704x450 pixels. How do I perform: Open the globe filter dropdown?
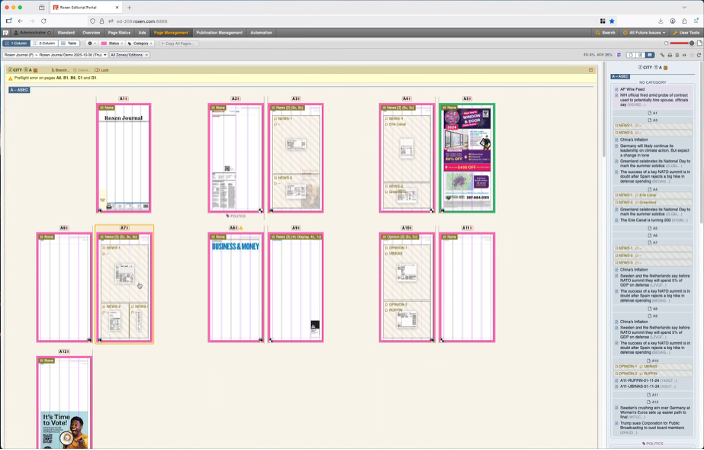92,44
